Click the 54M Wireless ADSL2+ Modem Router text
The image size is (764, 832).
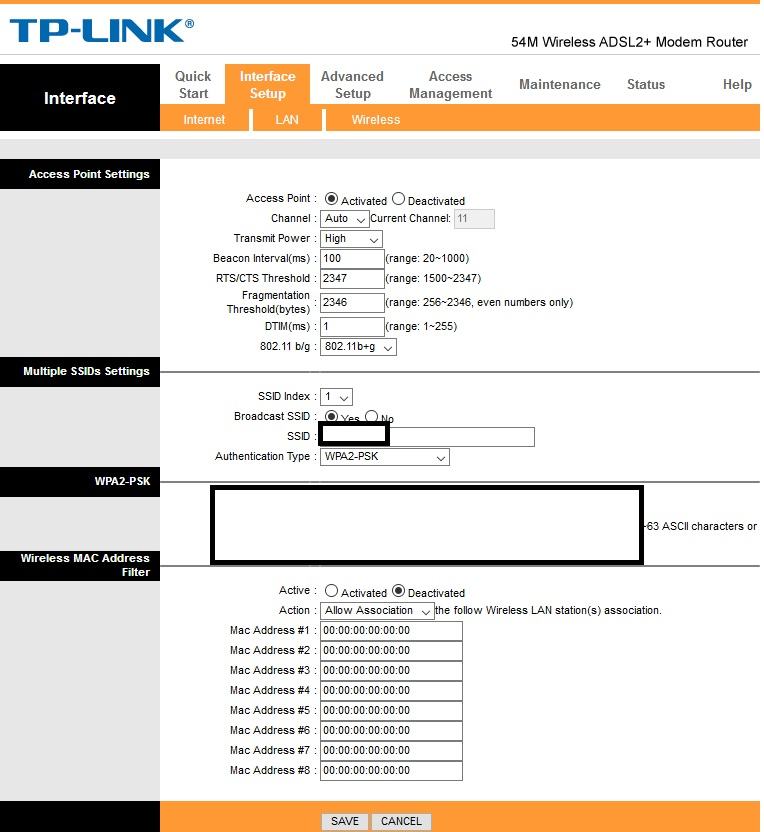point(629,42)
